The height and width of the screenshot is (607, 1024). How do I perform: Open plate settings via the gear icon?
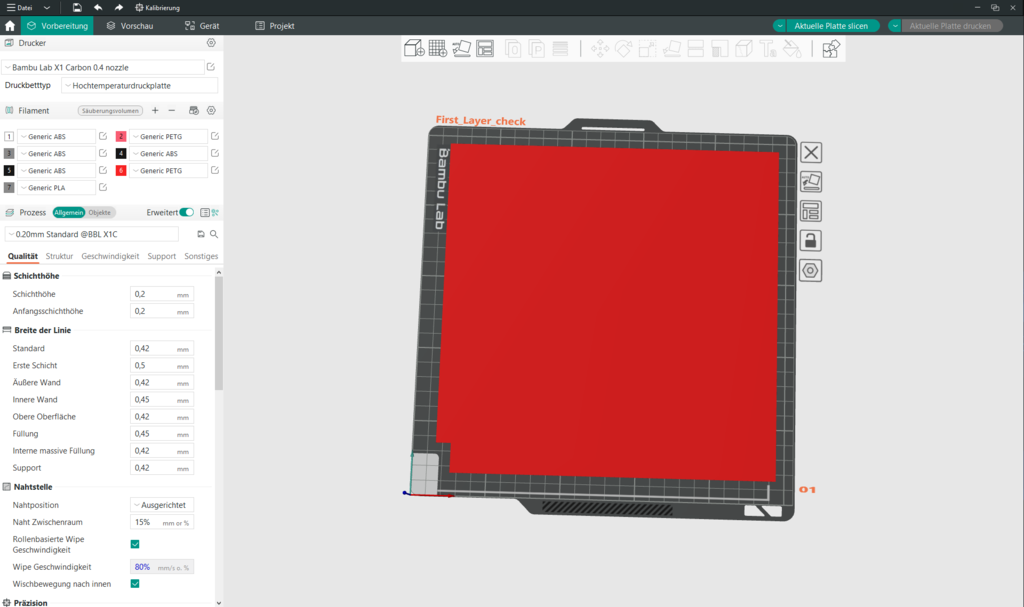pyautogui.click(x=810, y=269)
